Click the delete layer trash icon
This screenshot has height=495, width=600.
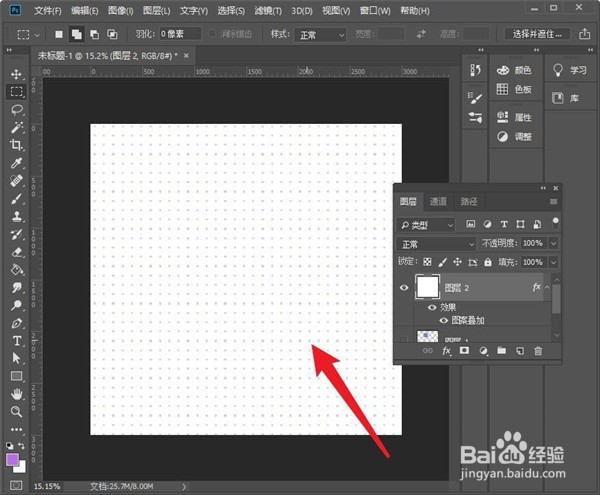pyautogui.click(x=538, y=351)
